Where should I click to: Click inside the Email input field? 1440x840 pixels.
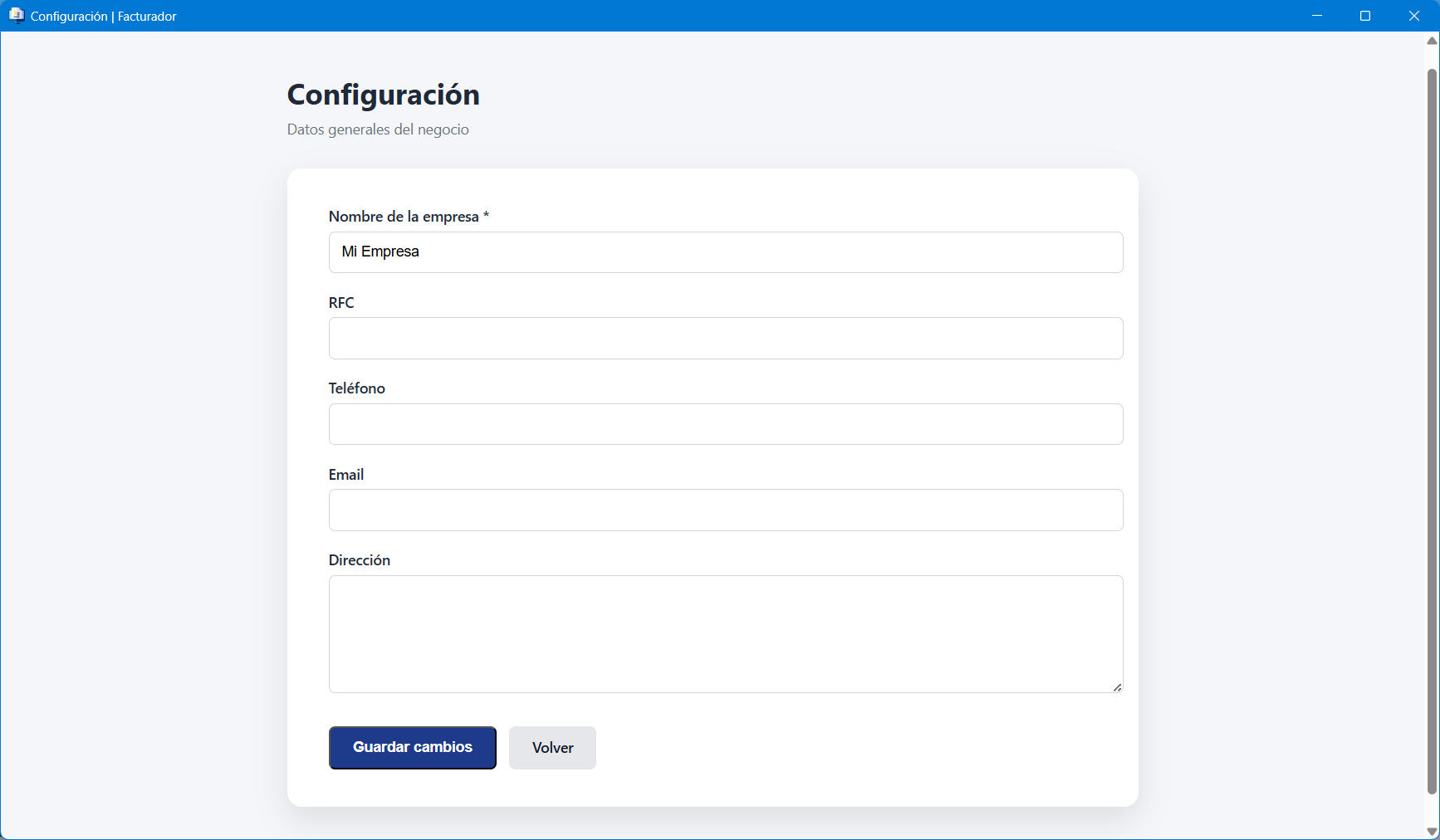pos(725,510)
